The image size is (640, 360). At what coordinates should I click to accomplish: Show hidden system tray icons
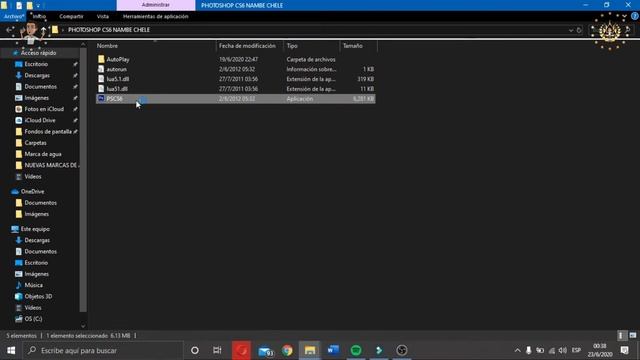pos(517,350)
